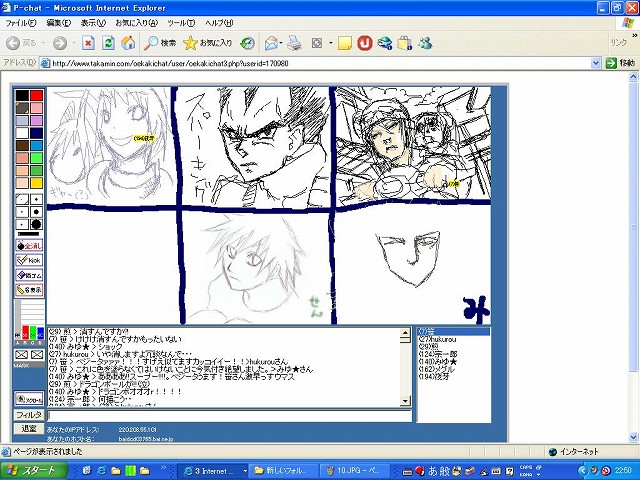Click the red circular U toolbar icon
Screen dimensions: 640x480
tap(364, 43)
